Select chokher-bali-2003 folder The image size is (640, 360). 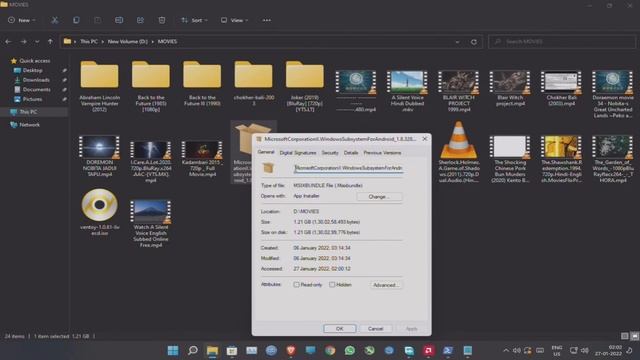click(253, 83)
